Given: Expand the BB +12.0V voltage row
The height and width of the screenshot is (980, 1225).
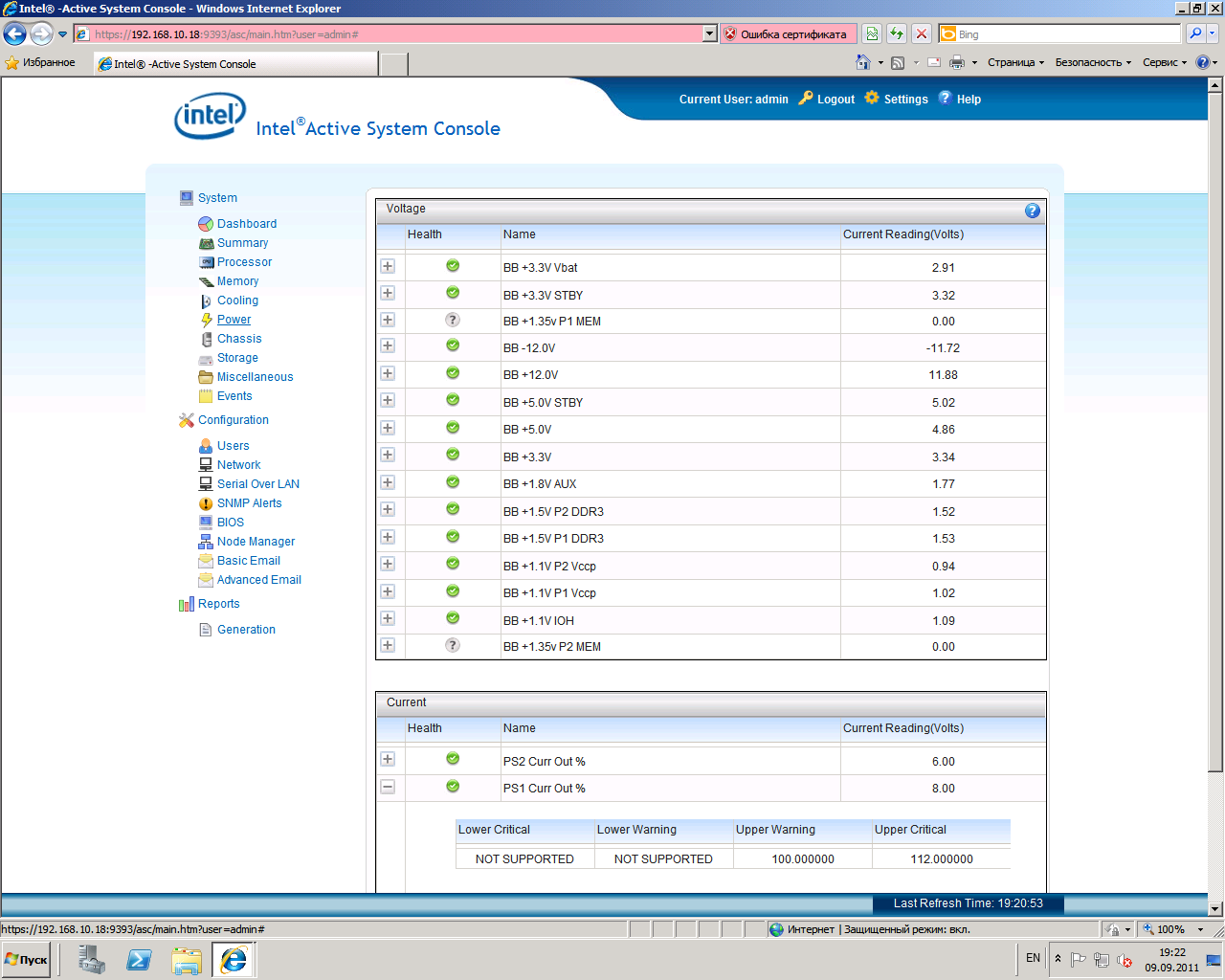Looking at the screenshot, I should 388,374.
